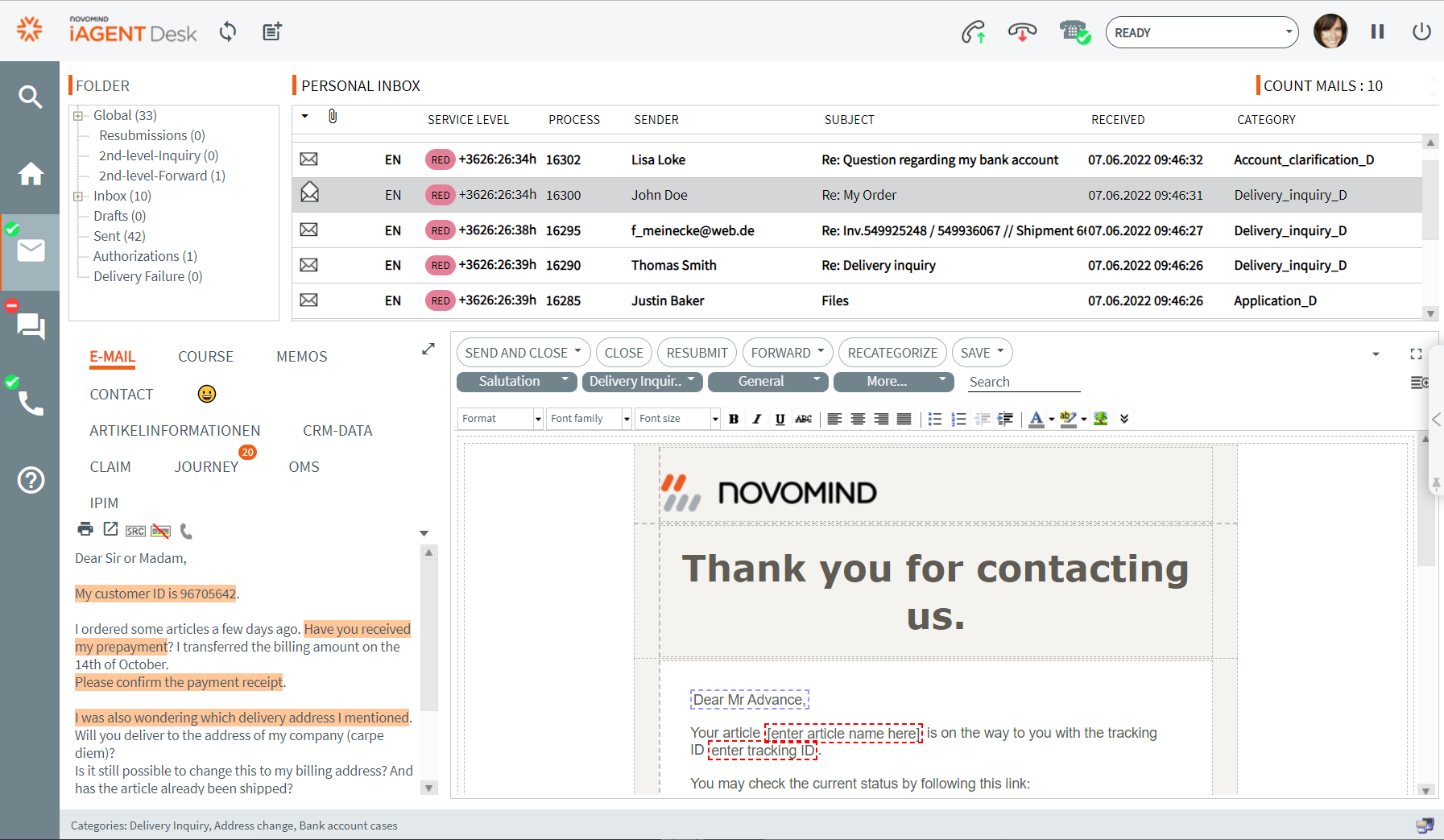Screen dimensions: 1444x840
Task: Show the e-mail source with SRC icon
Action: click(x=135, y=531)
